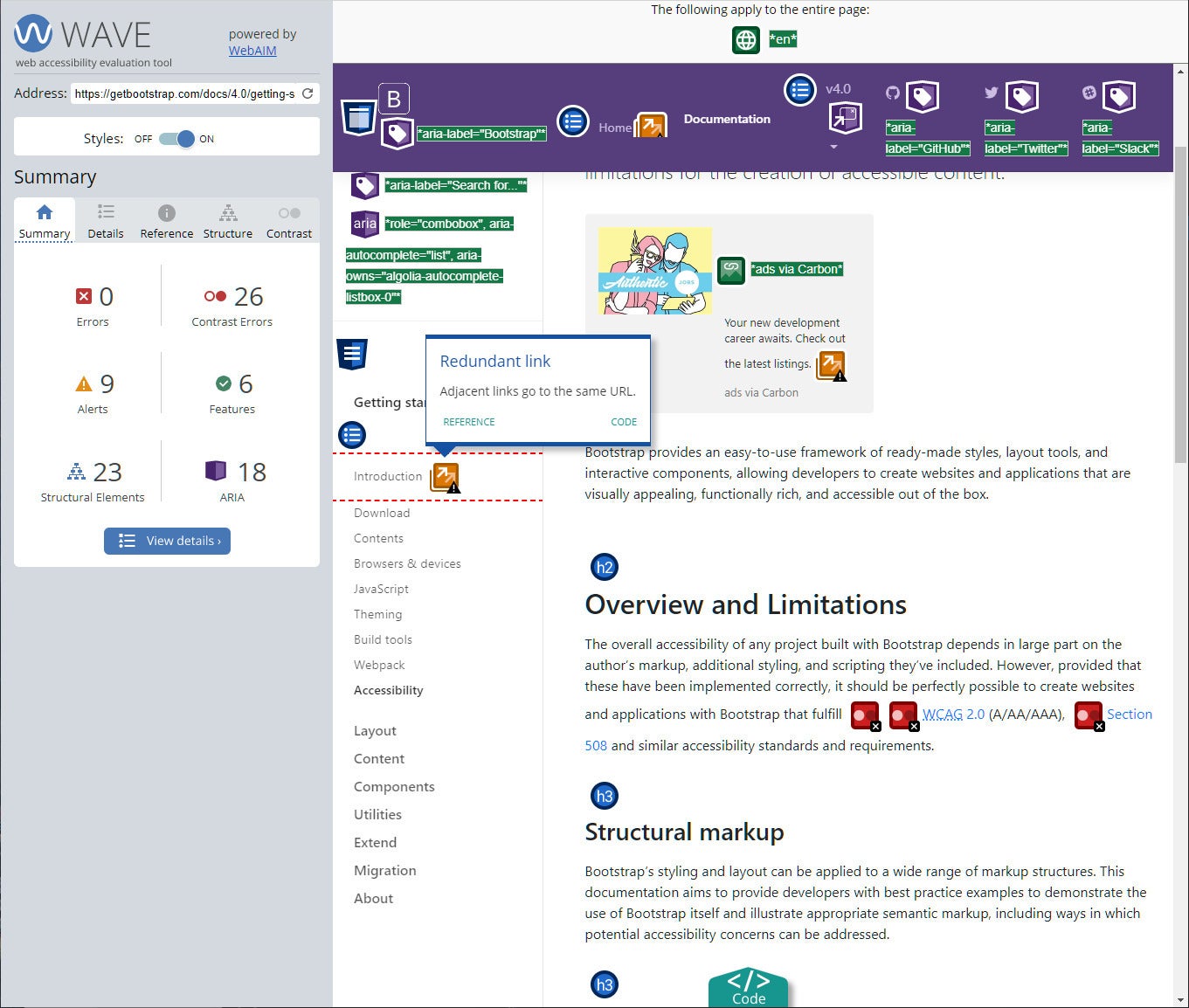The width and height of the screenshot is (1189, 1008).
Task: Click the orange Alerts triangle icon
Action: pyautogui.click(x=84, y=383)
